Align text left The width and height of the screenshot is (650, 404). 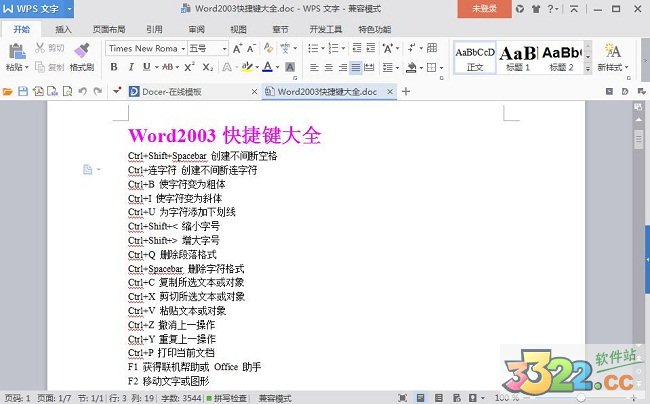[314, 67]
